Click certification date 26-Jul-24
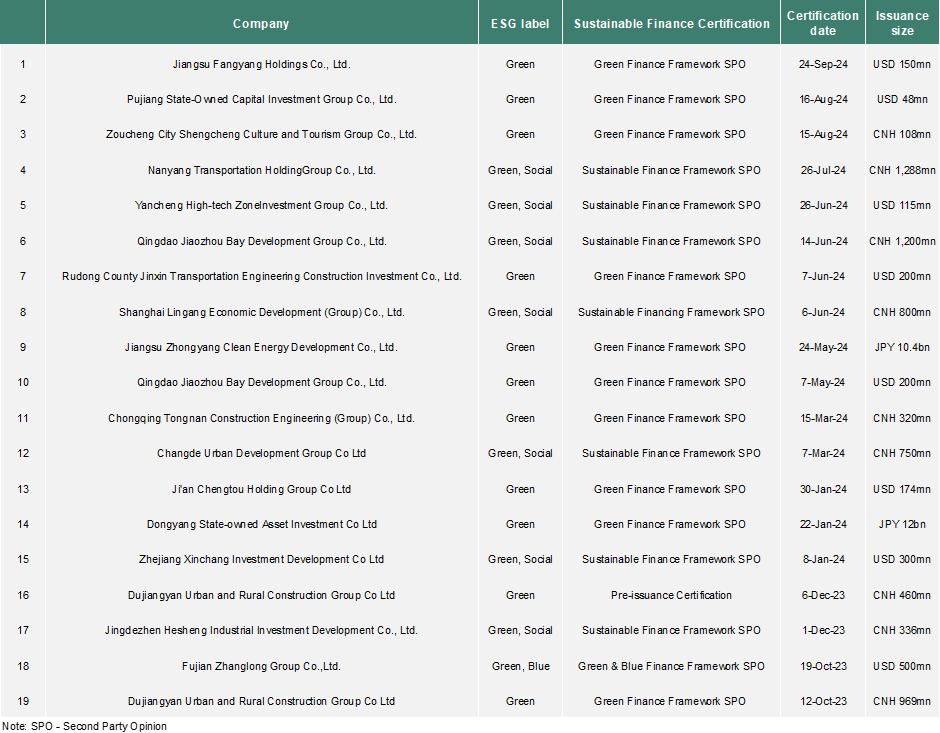This screenshot has width=940, height=733. [823, 170]
